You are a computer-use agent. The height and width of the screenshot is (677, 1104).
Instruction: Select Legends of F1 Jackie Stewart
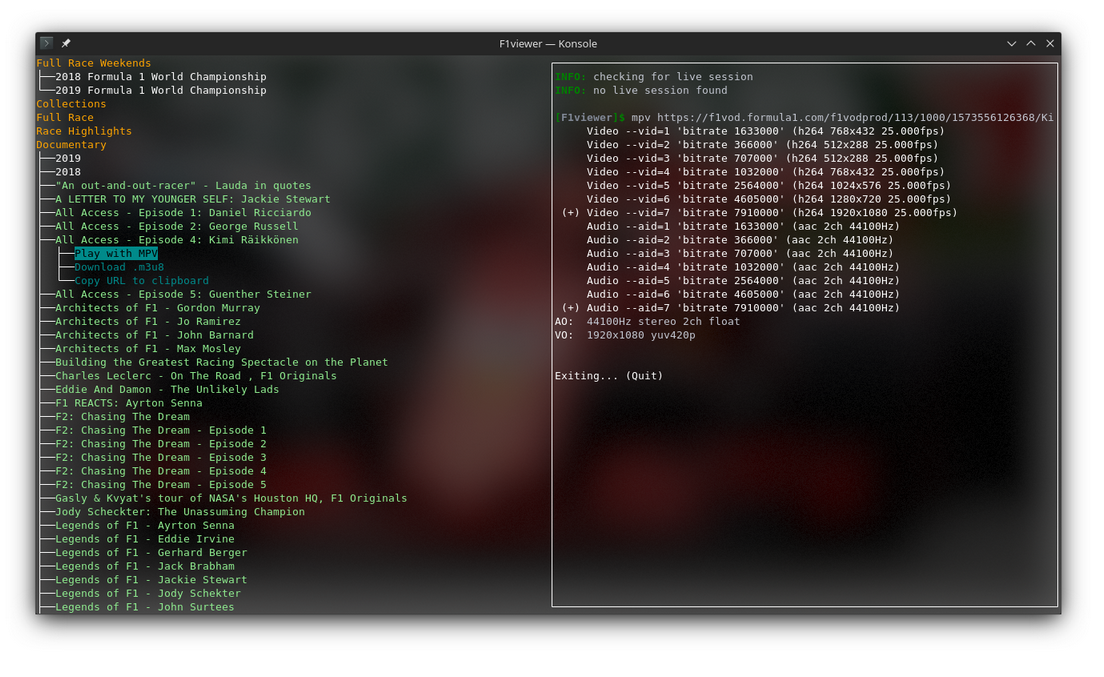(x=151, y=580)
